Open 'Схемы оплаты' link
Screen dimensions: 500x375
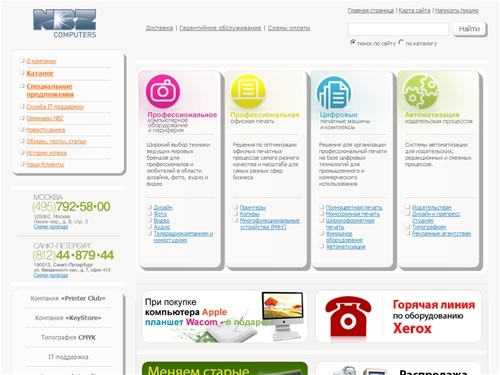pyautogui.click(x=289, y=28)
